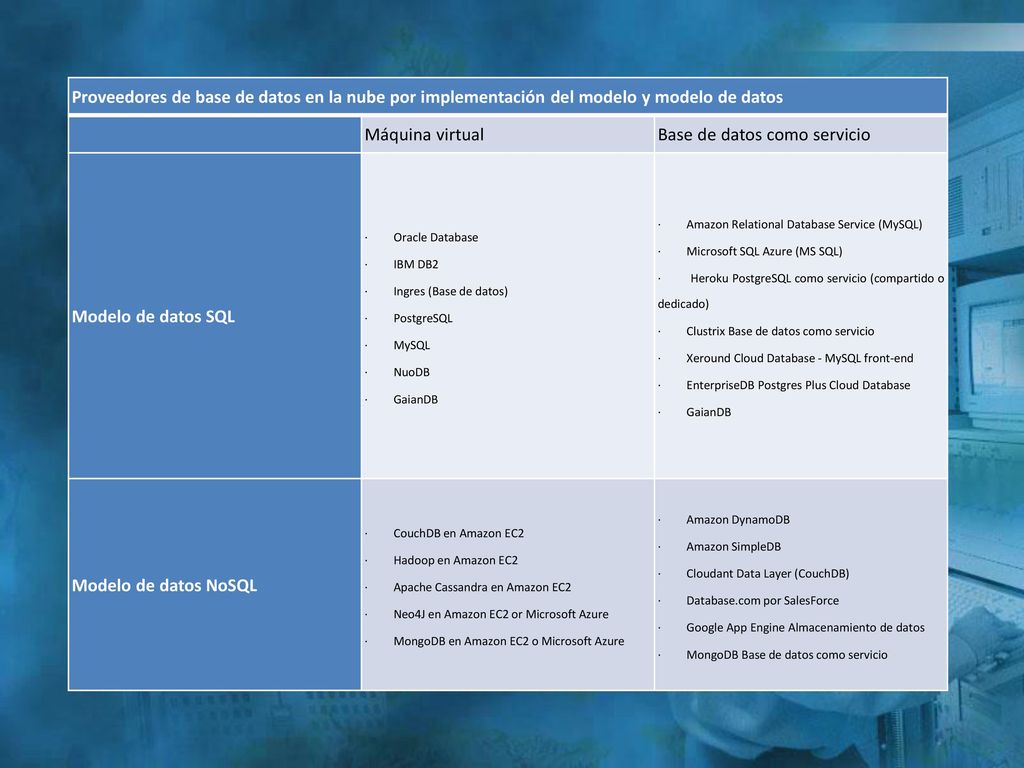1024x768 pixels.
Task: Select "CouchDB en Amazon EC2" entry
Action: click(458, 534)
